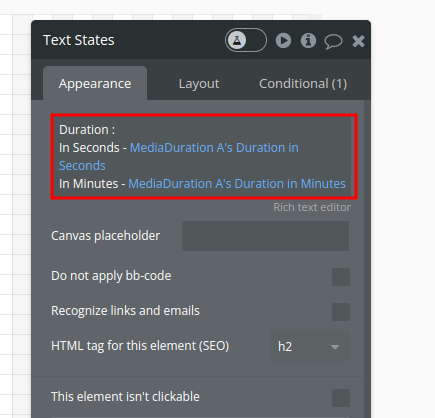Toggle the flask experimental features switch
Image resolution: width=435 pixels, height=418 pixels.
coord(246,40)
